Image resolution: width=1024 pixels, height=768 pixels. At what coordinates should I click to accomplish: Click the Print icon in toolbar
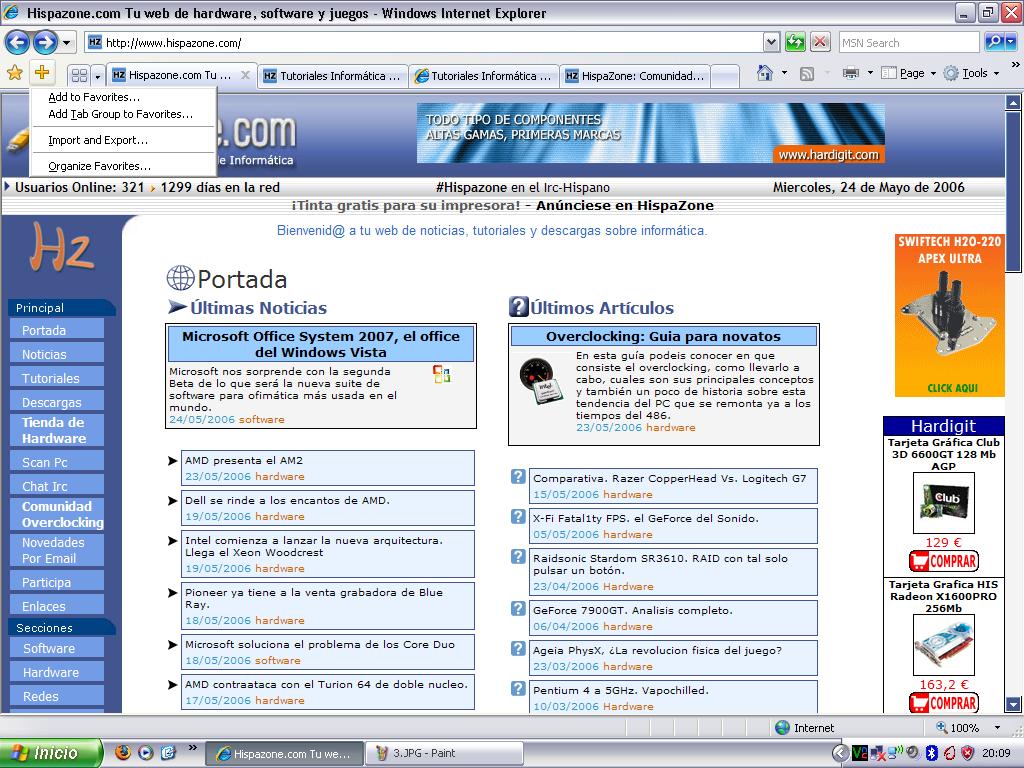tap(851, 73)
